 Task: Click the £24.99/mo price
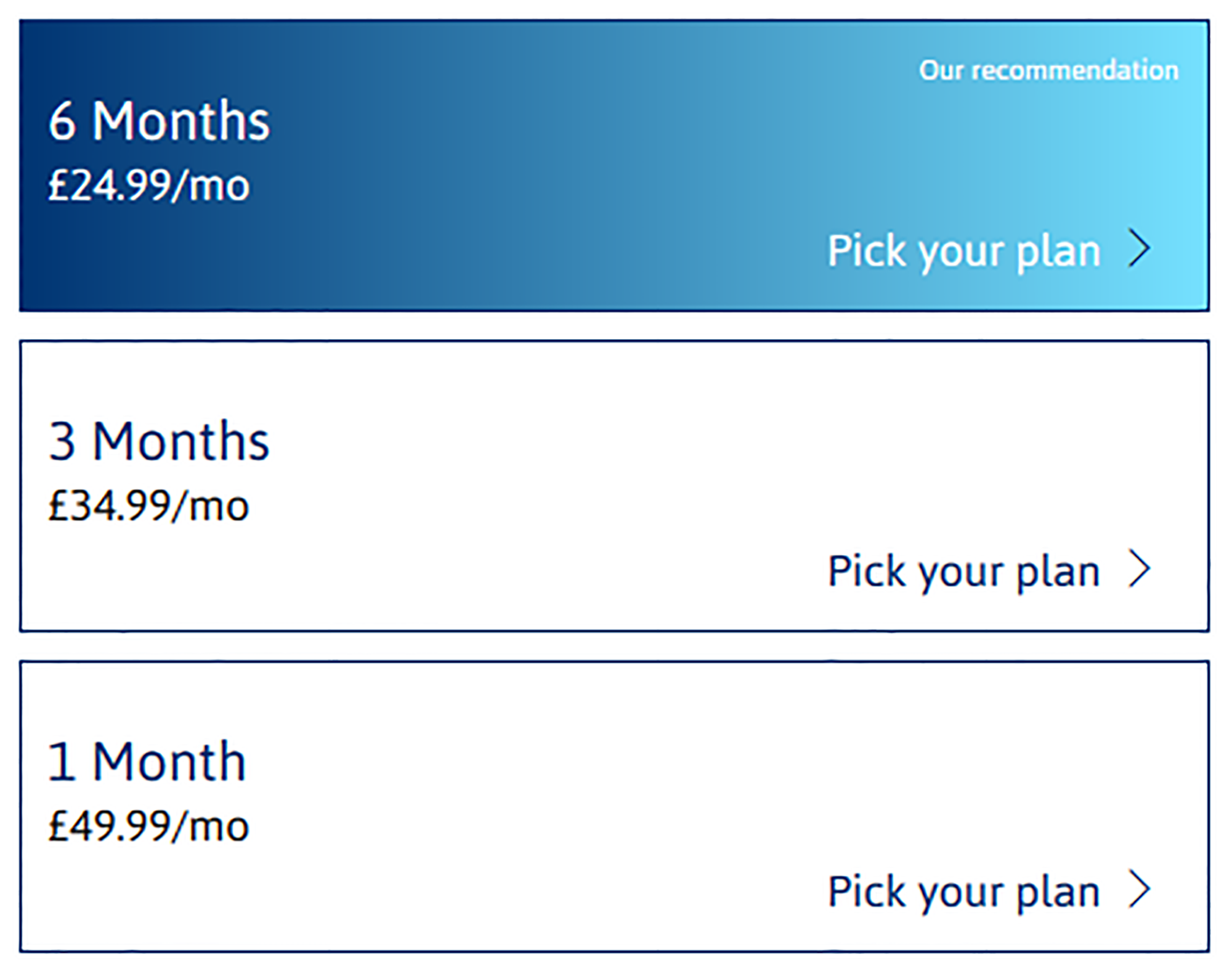148,186
